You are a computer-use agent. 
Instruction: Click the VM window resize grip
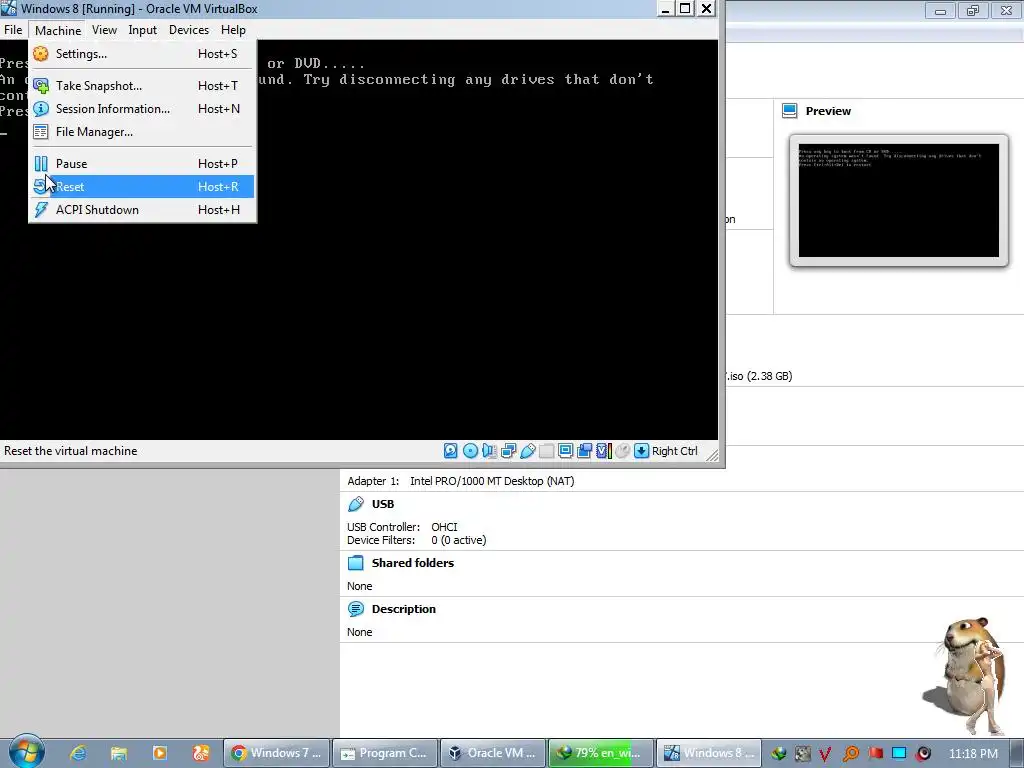(712, 455)
